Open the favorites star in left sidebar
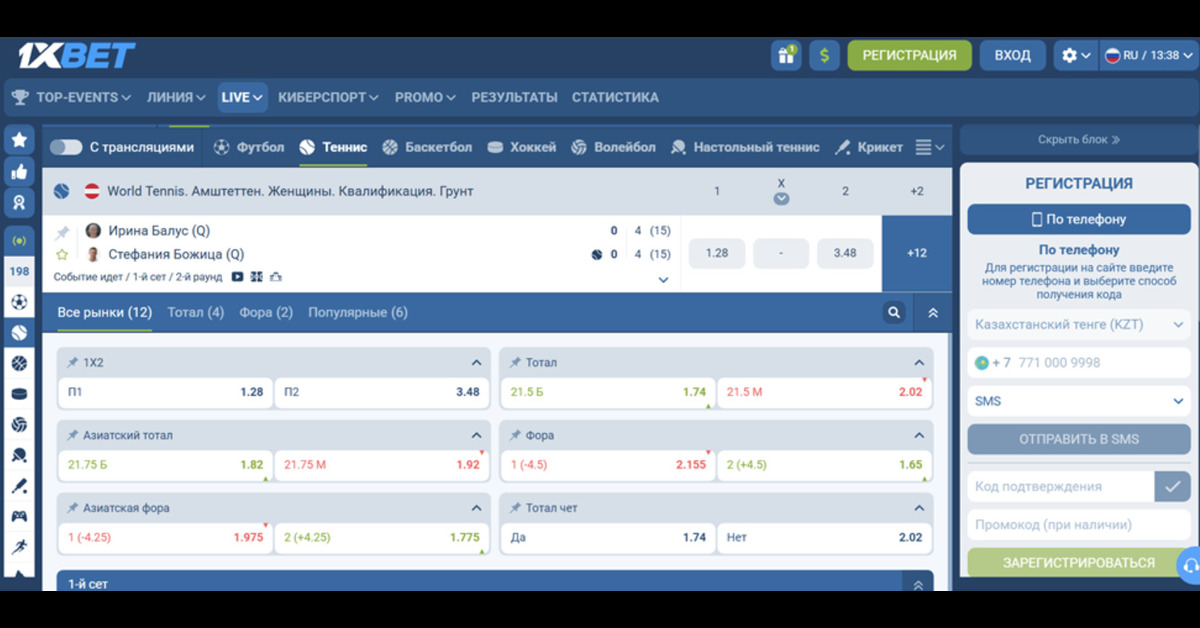This screenshot has height=628, width=1200. 19,140
